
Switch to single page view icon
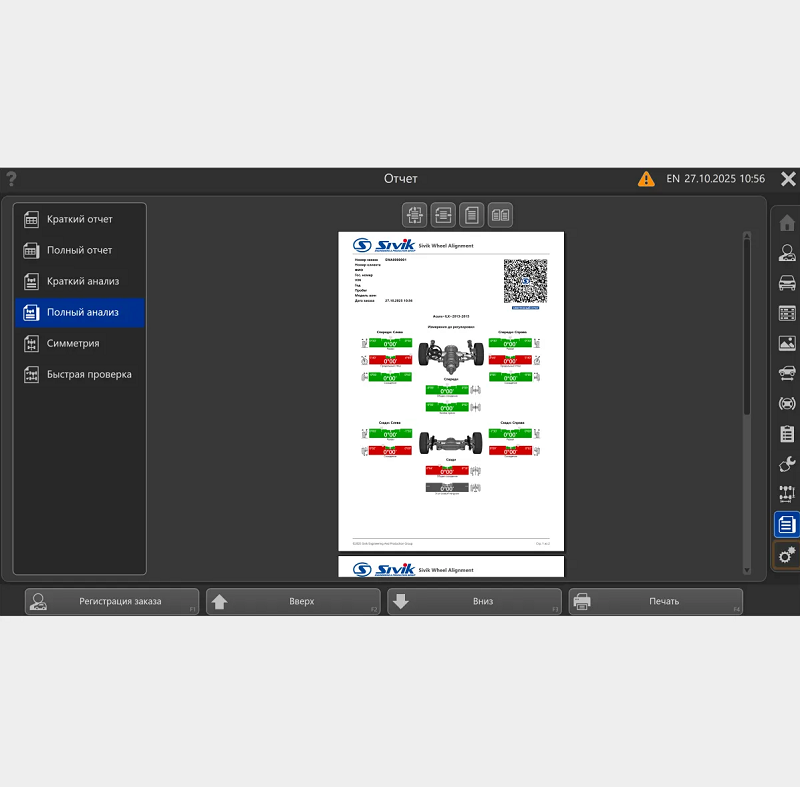(x=472, y=214)
